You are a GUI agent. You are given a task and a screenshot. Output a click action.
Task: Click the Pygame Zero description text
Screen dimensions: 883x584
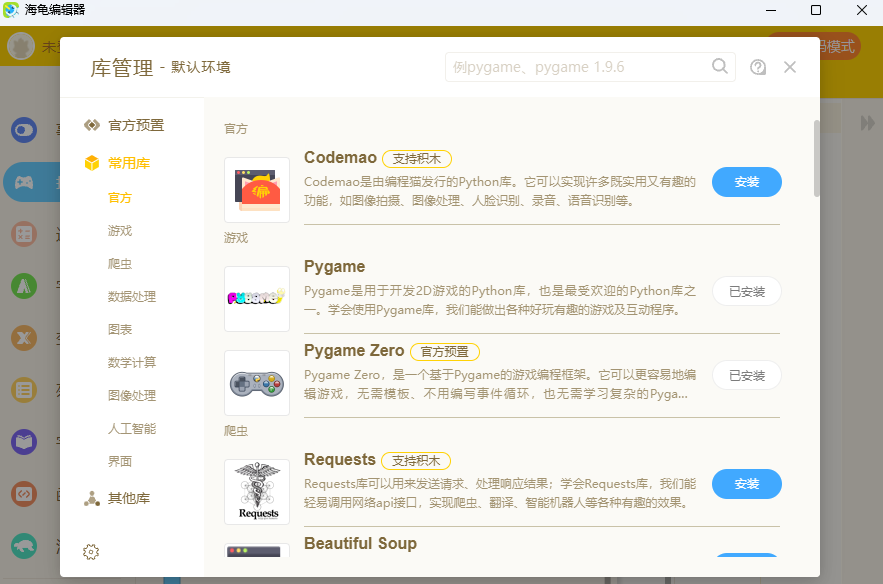tap(500, 384)
